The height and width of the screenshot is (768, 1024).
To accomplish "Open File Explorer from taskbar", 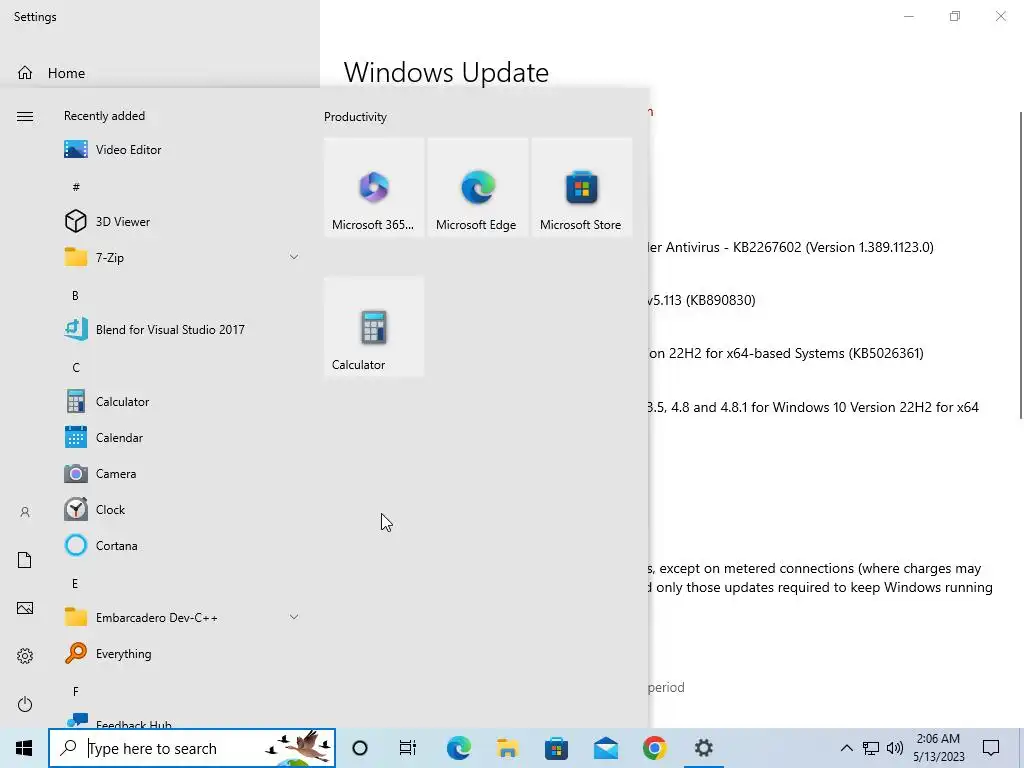I will click(507, 748).
